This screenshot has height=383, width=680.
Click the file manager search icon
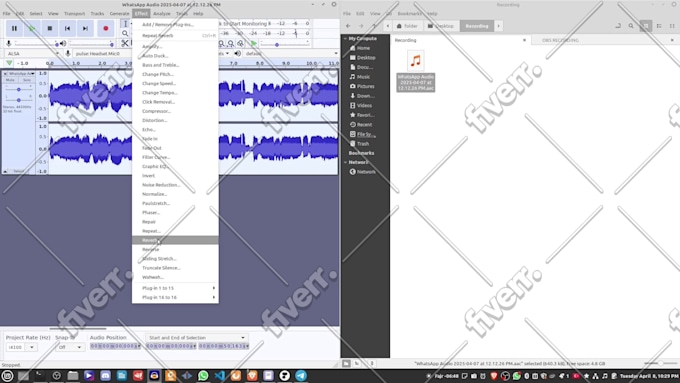coord(631,26)
